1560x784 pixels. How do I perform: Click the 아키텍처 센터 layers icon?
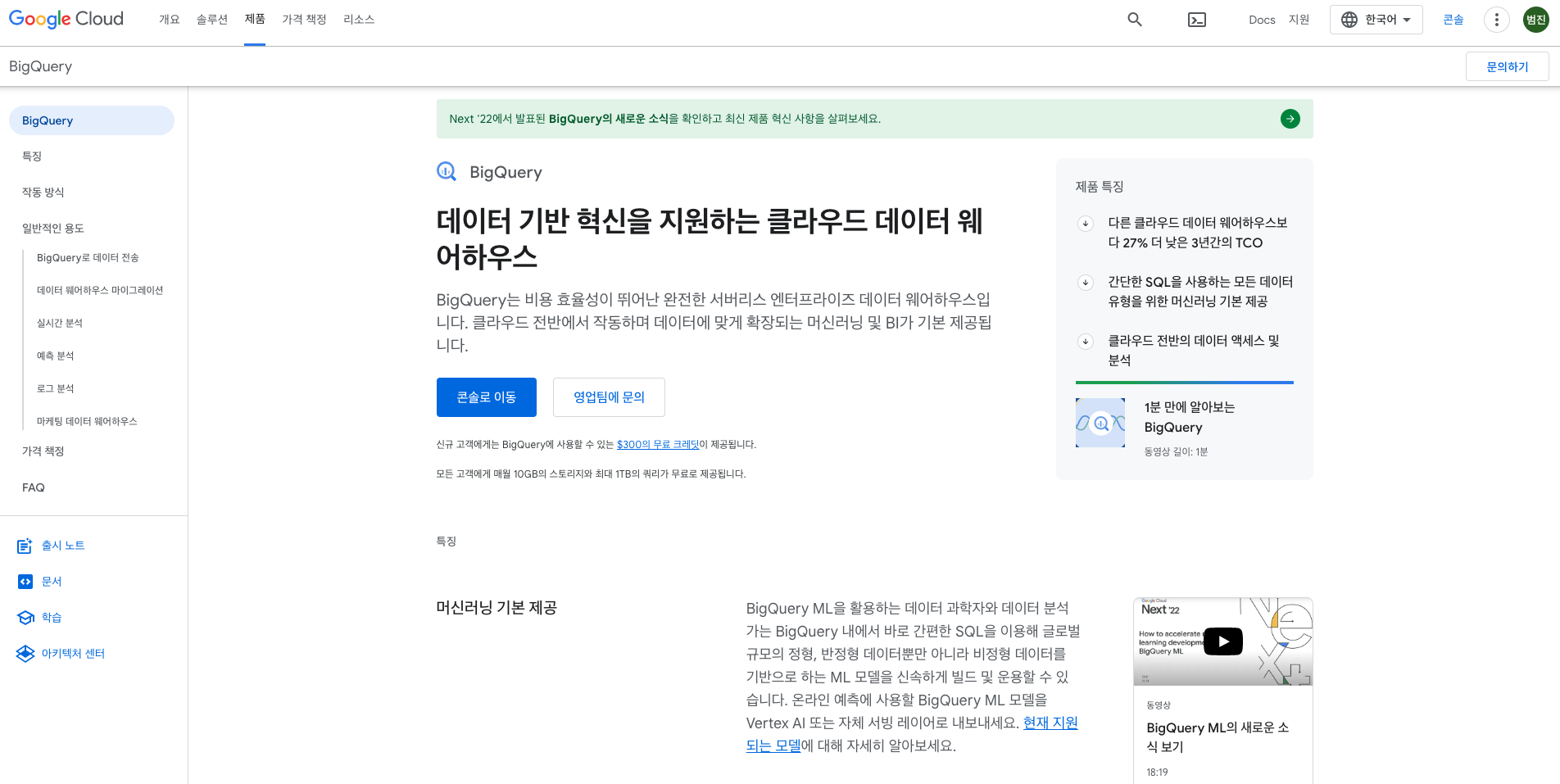coord(25,654)
